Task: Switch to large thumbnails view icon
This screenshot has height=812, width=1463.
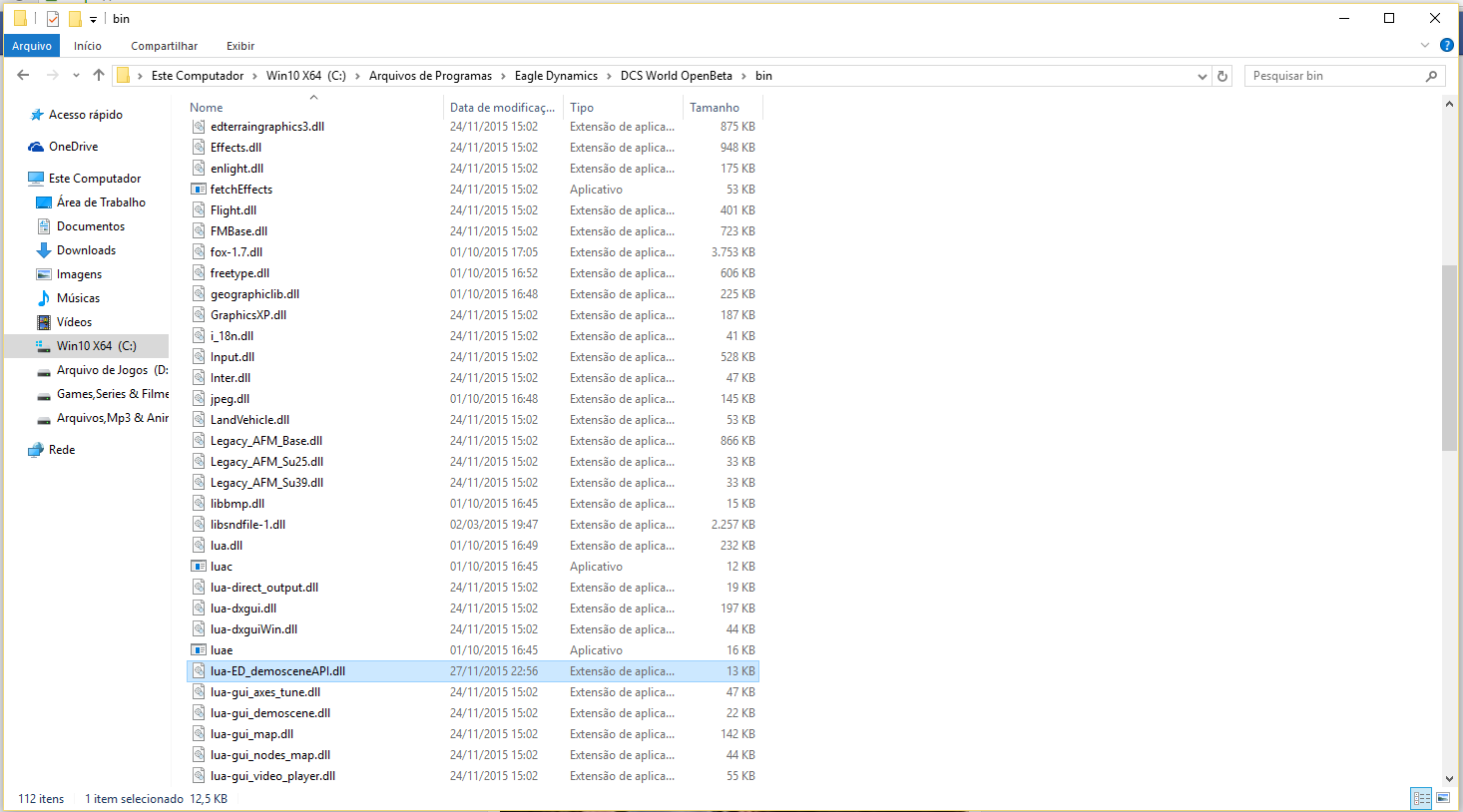Action: coord(1443,798)
